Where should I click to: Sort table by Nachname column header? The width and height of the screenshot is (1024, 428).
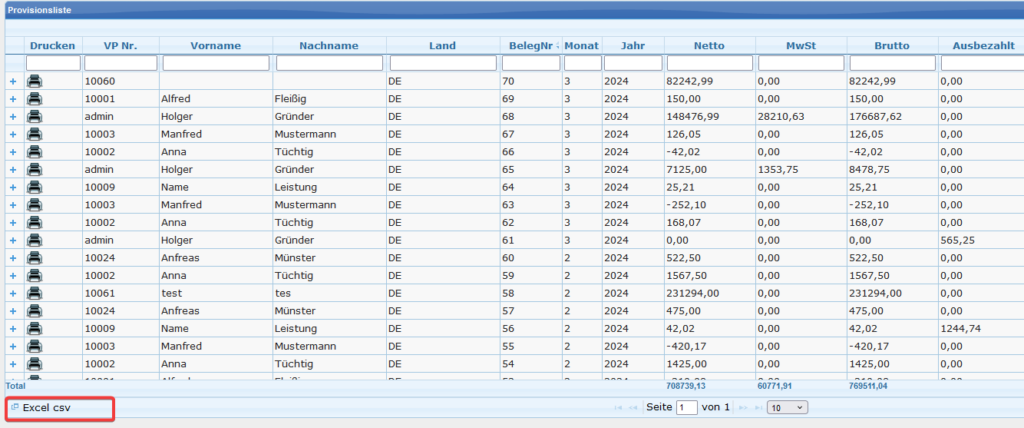tap(329, 46)
